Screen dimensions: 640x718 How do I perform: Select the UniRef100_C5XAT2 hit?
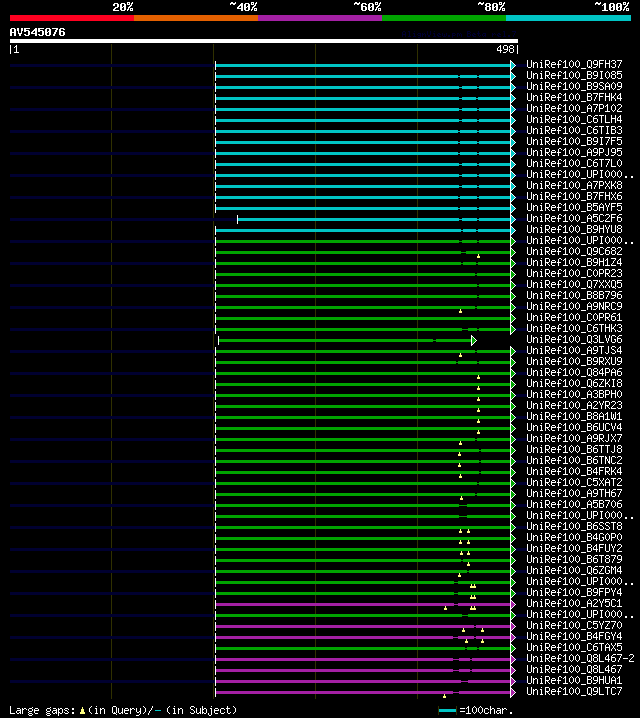point(574,482)
